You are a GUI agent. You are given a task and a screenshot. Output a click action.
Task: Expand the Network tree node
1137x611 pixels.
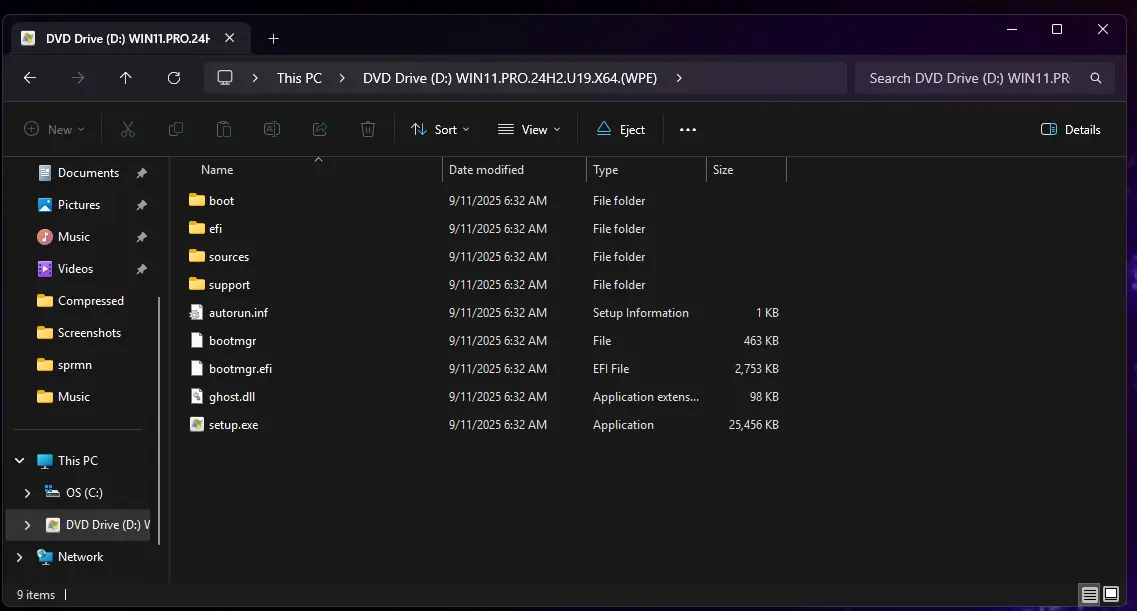click(x=20, y=557)
